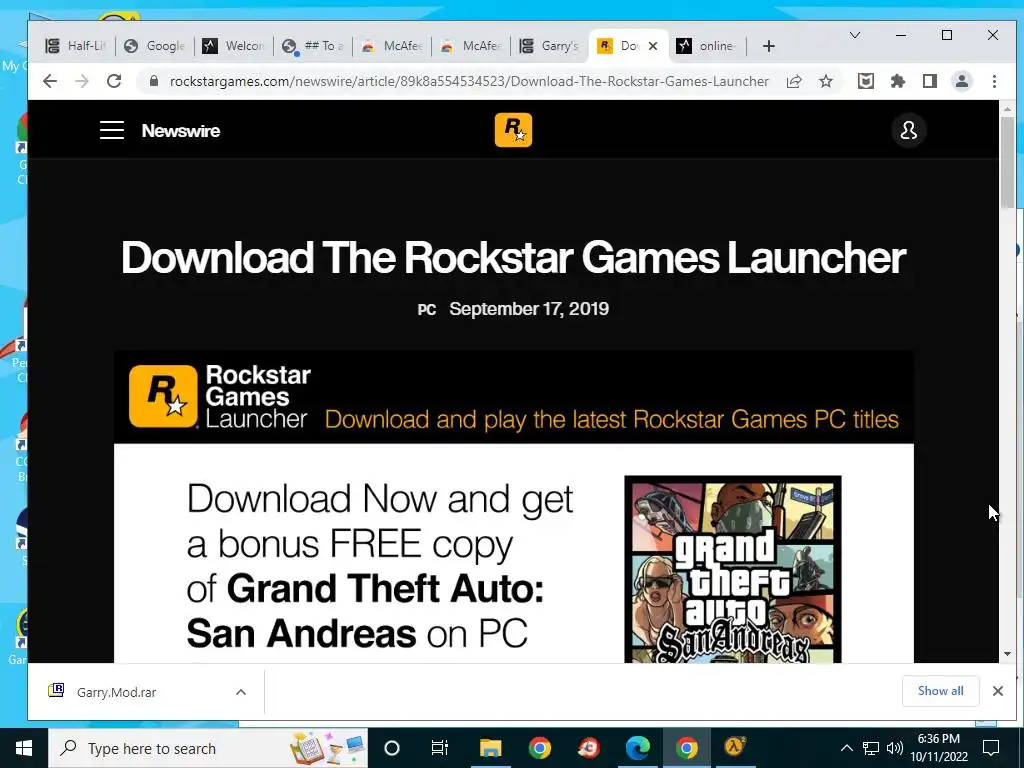Open the Chrome profile avatar

pos(962,81)
